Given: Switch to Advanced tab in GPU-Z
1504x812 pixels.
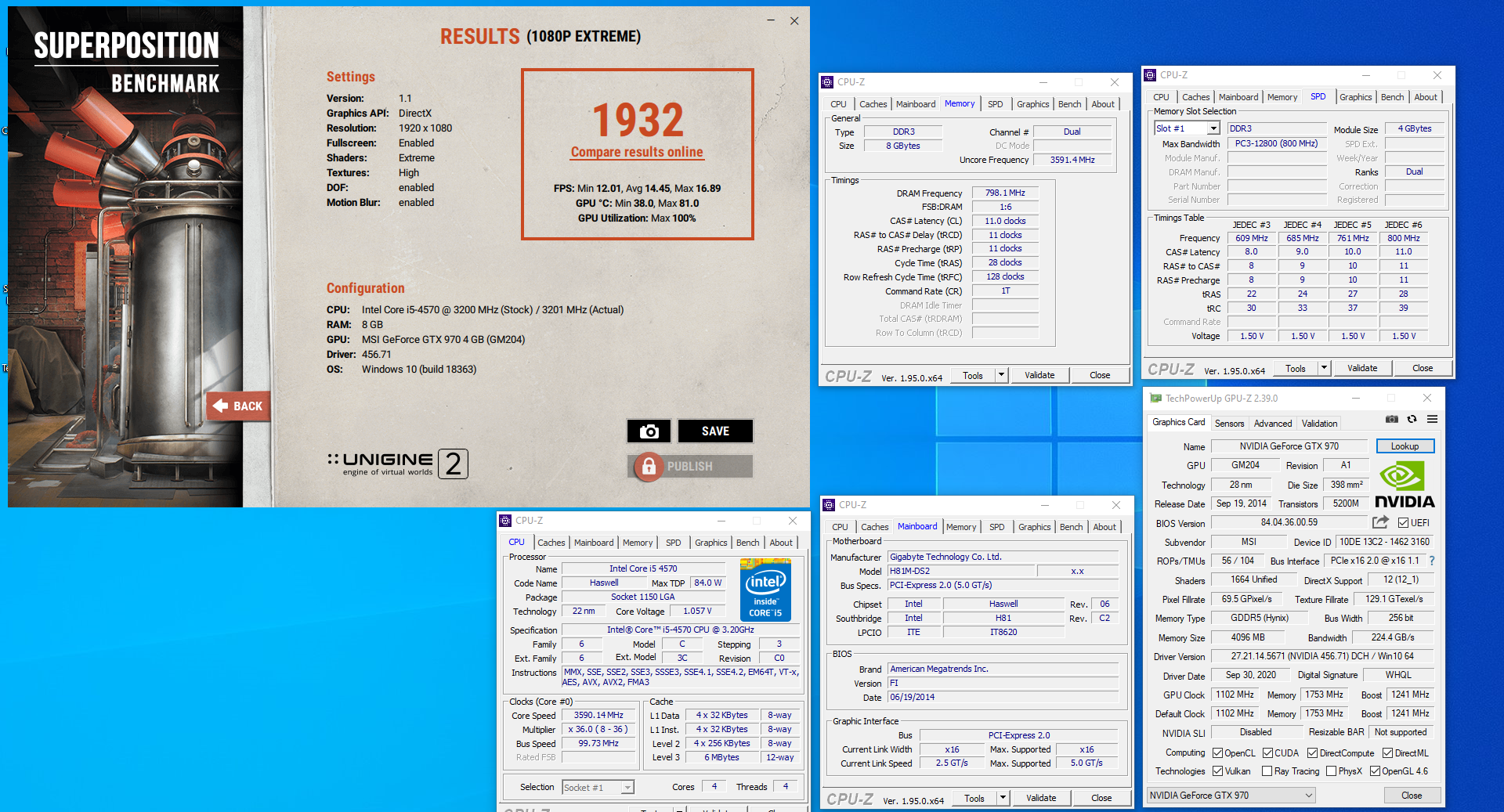Looking at the screenshot, I should (x=1273, y=424).
